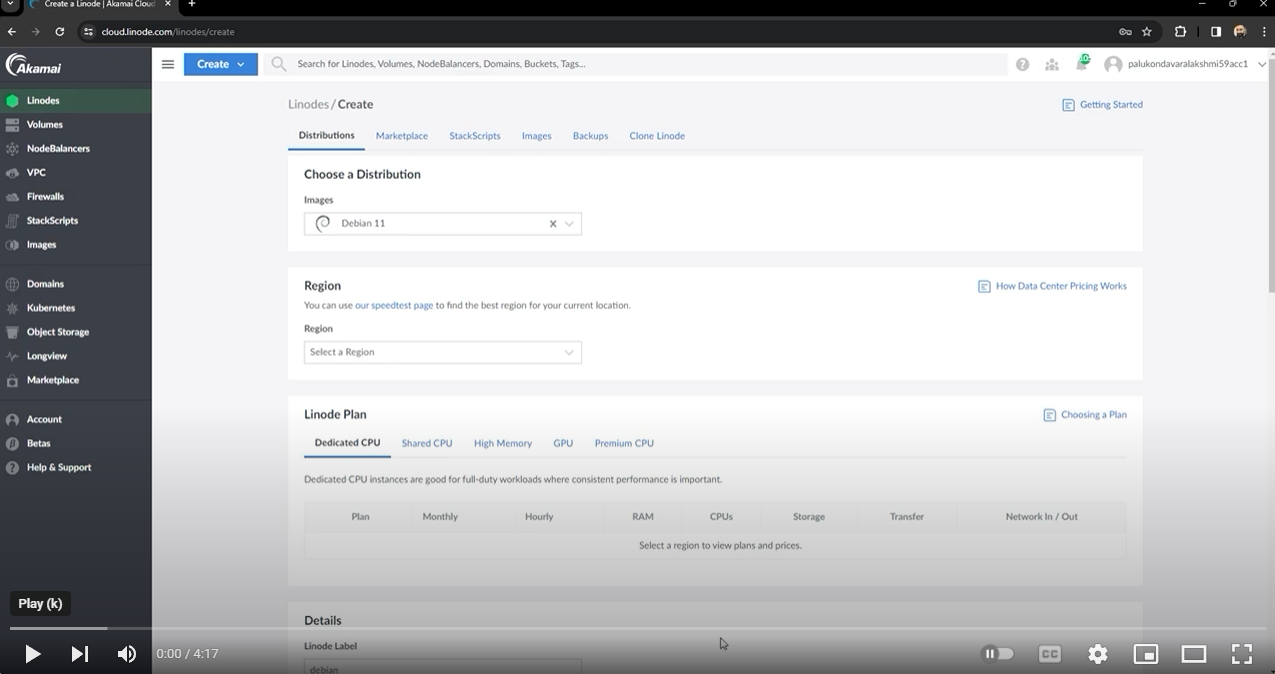1275x674 pixels.
Task: Click the Monthly column header
Action: pos(440,517)
